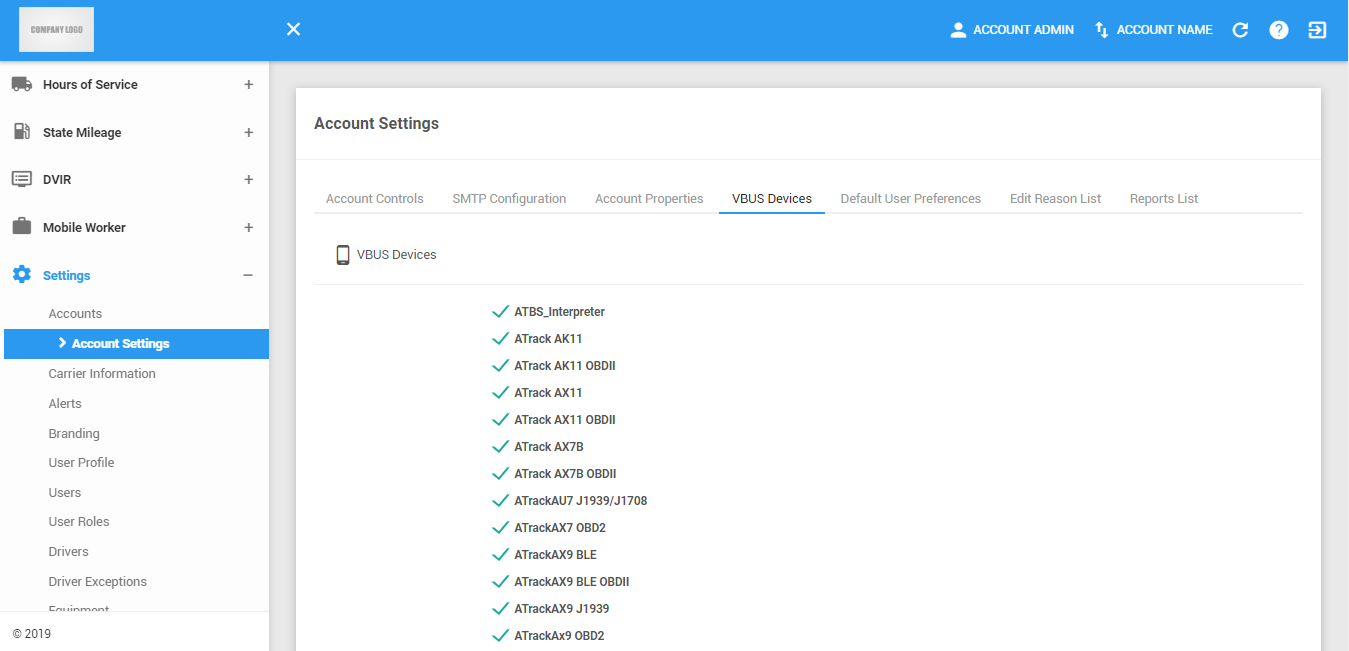
Task: Click the ACCOUNT ADMIN label
Action: tap(1023, 30)
